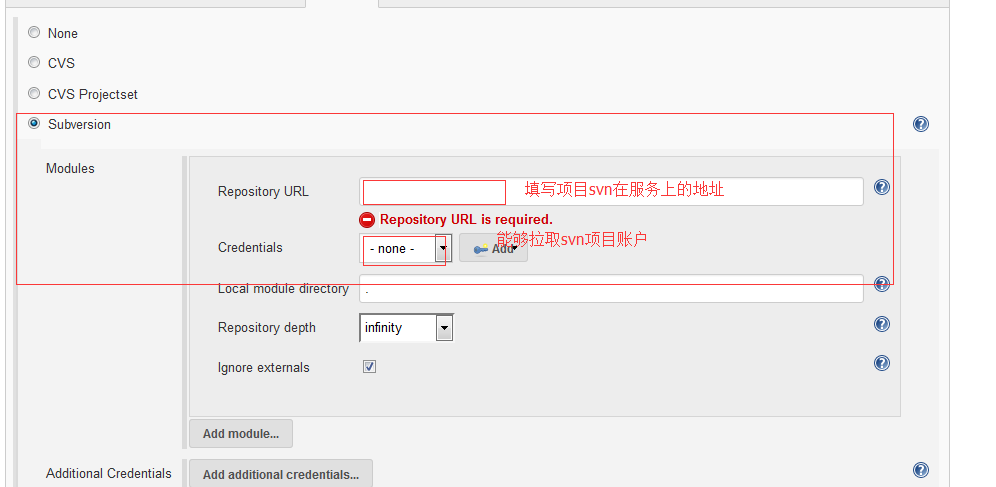The height and width of the screenshot is (487, 996).
Task: Open the Repository depth infinity dropdown
Action: pos(407,328)
